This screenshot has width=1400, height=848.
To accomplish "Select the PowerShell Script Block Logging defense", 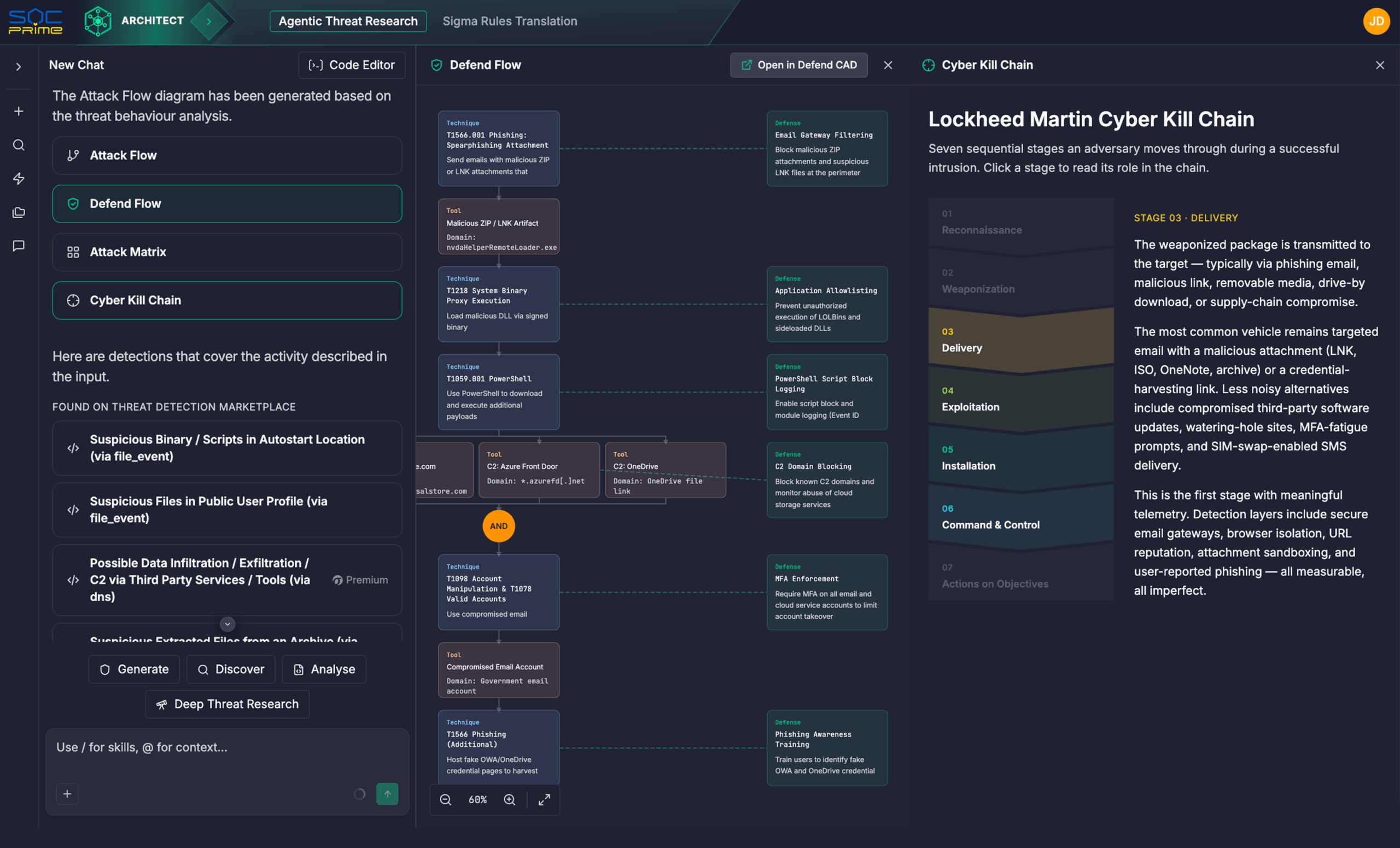I will 827,392.
